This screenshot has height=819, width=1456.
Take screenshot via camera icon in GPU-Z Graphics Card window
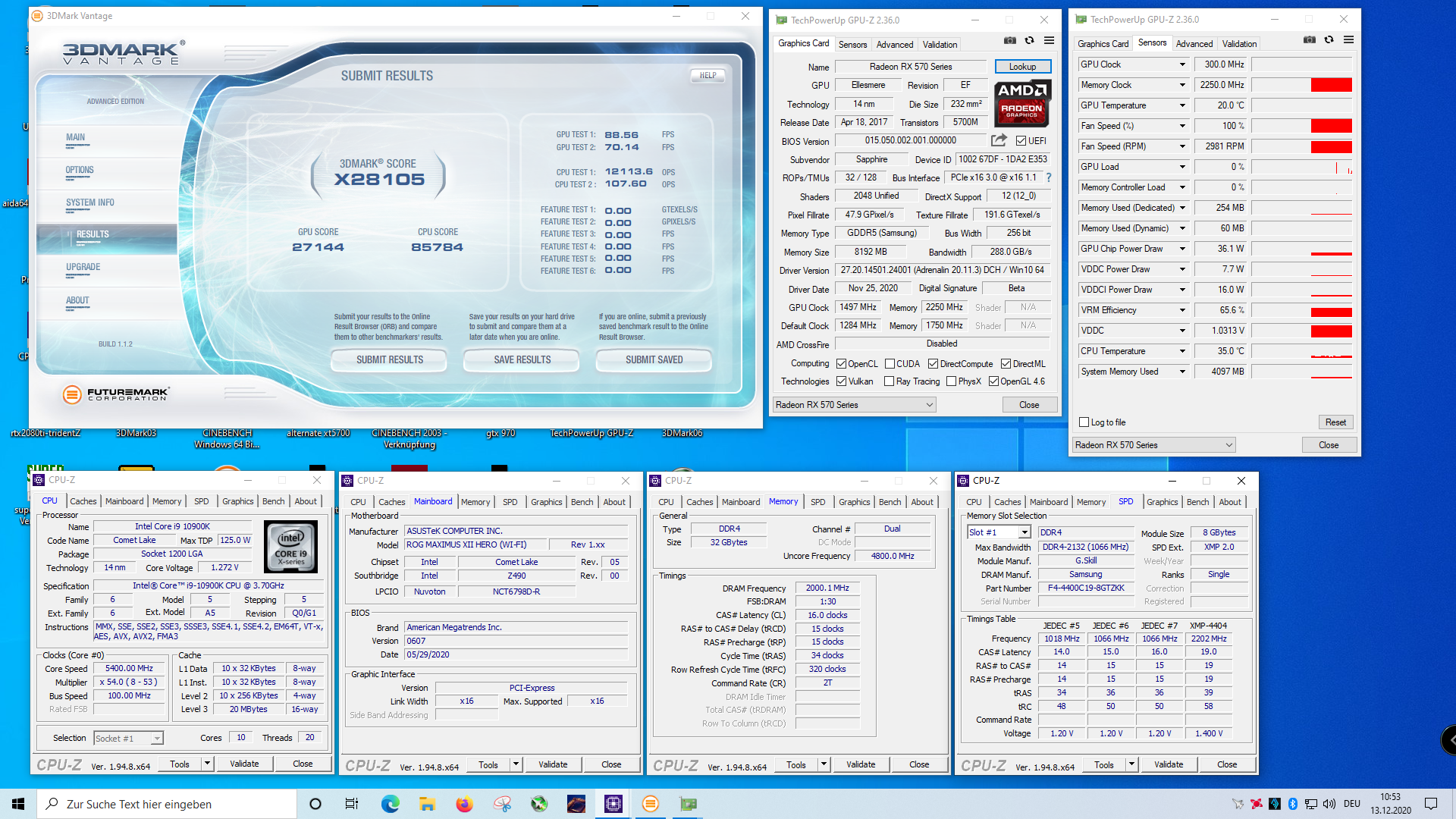(1010, 41)
